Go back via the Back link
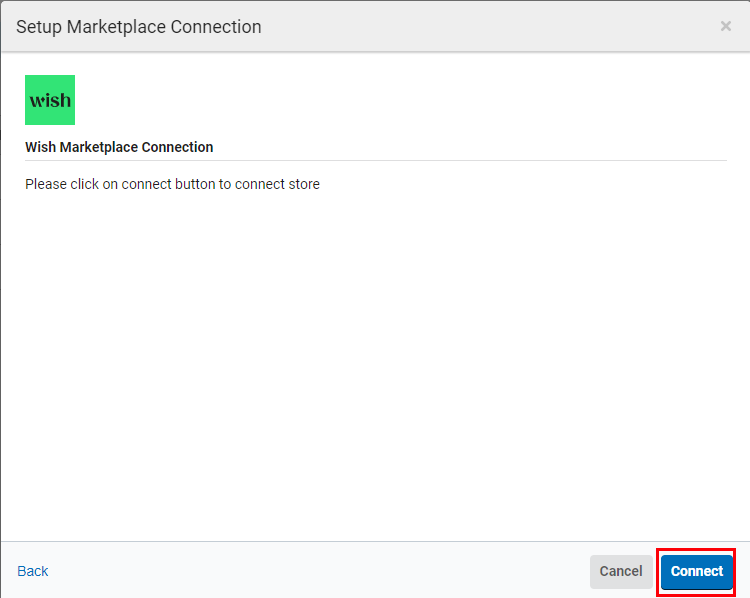 click(x=33, y=571)
